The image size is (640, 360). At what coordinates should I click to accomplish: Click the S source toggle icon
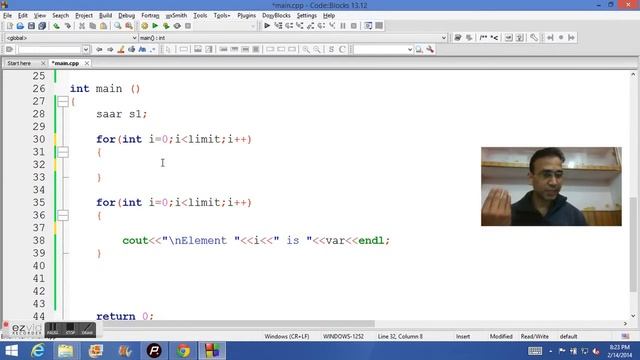pyautogui.click(x=331, y=49)
